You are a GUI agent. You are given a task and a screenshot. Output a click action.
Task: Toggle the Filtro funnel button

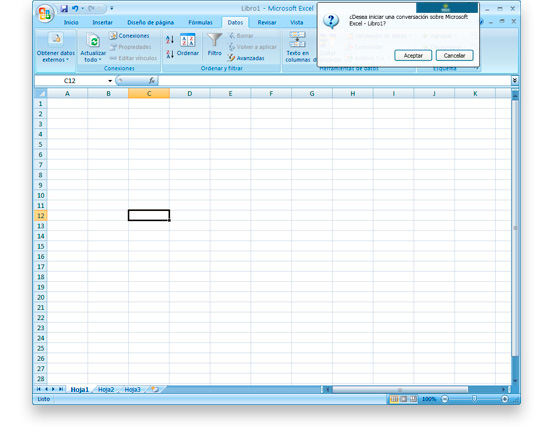coord(215,44)
